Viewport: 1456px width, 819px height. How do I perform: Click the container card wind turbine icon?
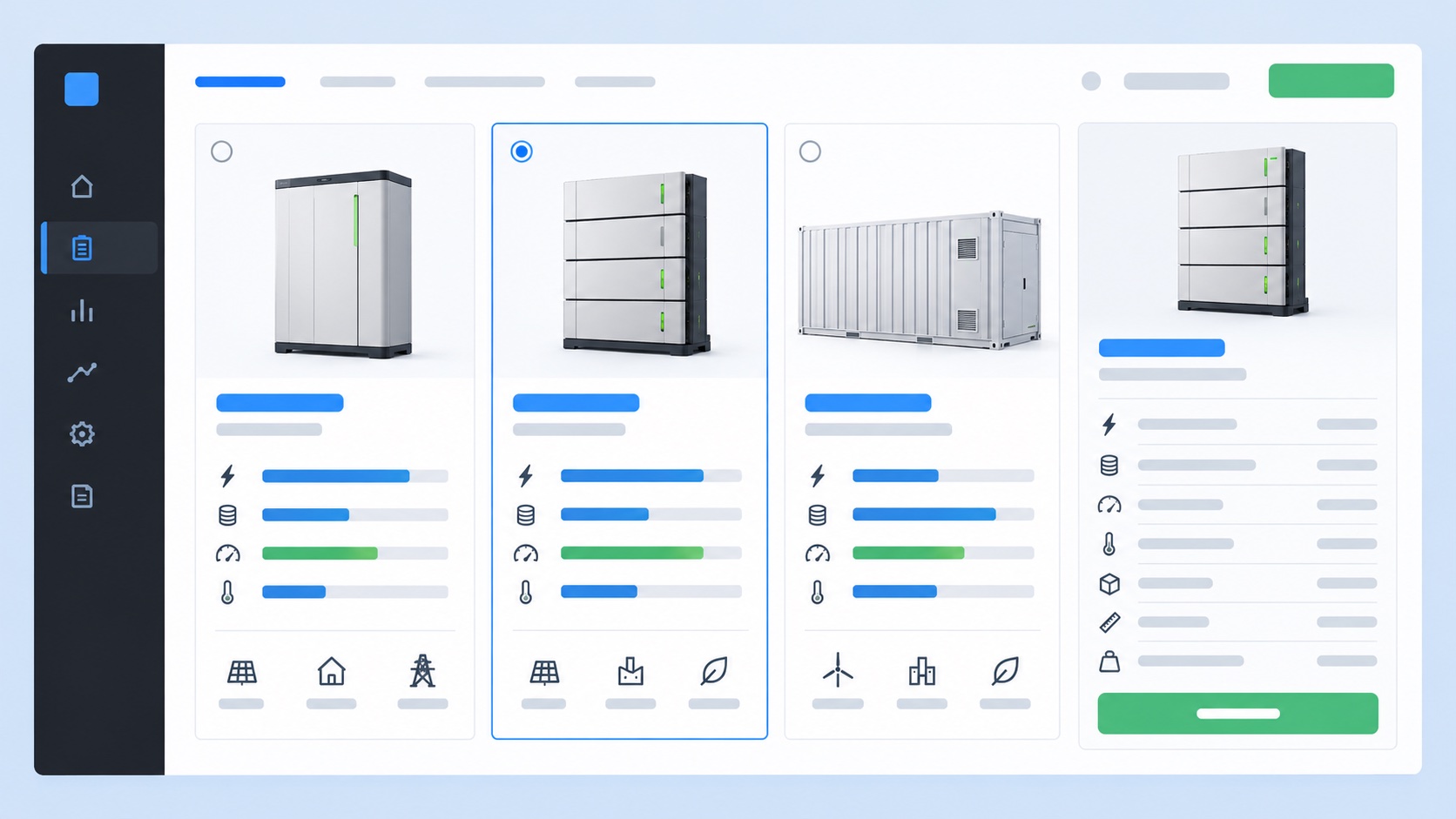(x=838, y=670)
